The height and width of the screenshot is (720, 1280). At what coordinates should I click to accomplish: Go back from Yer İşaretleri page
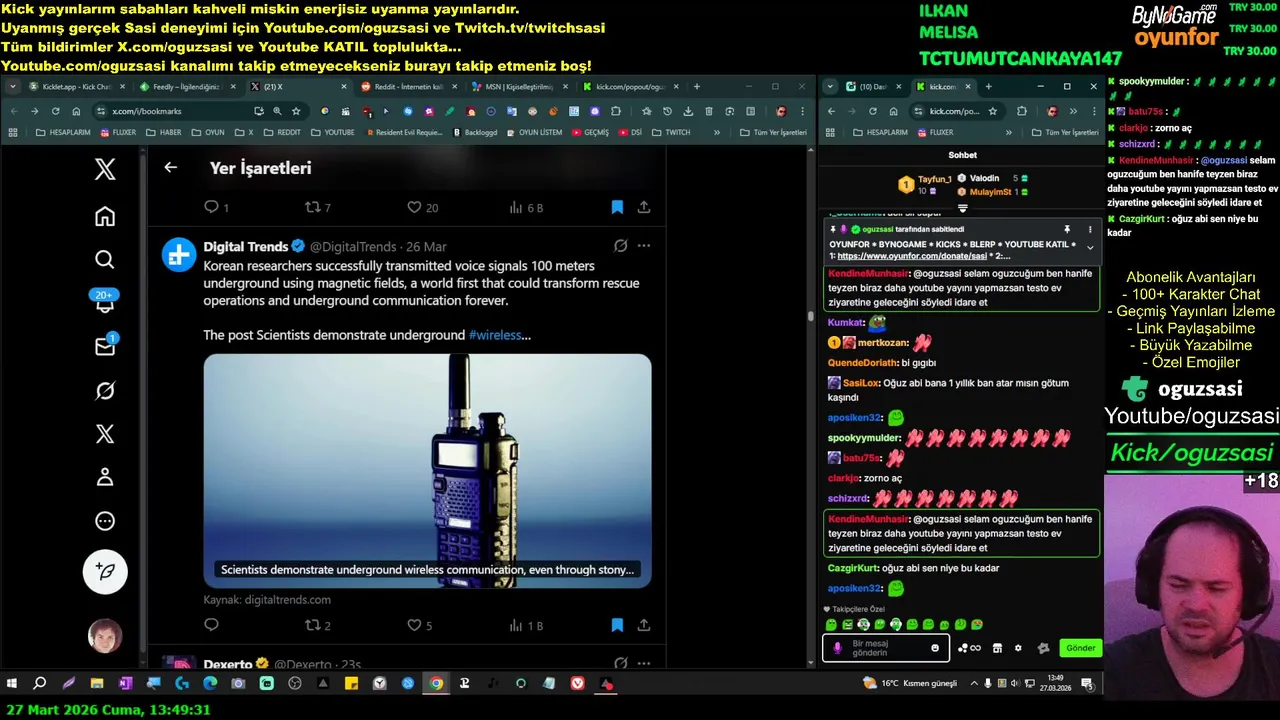[x=170, y=168]
